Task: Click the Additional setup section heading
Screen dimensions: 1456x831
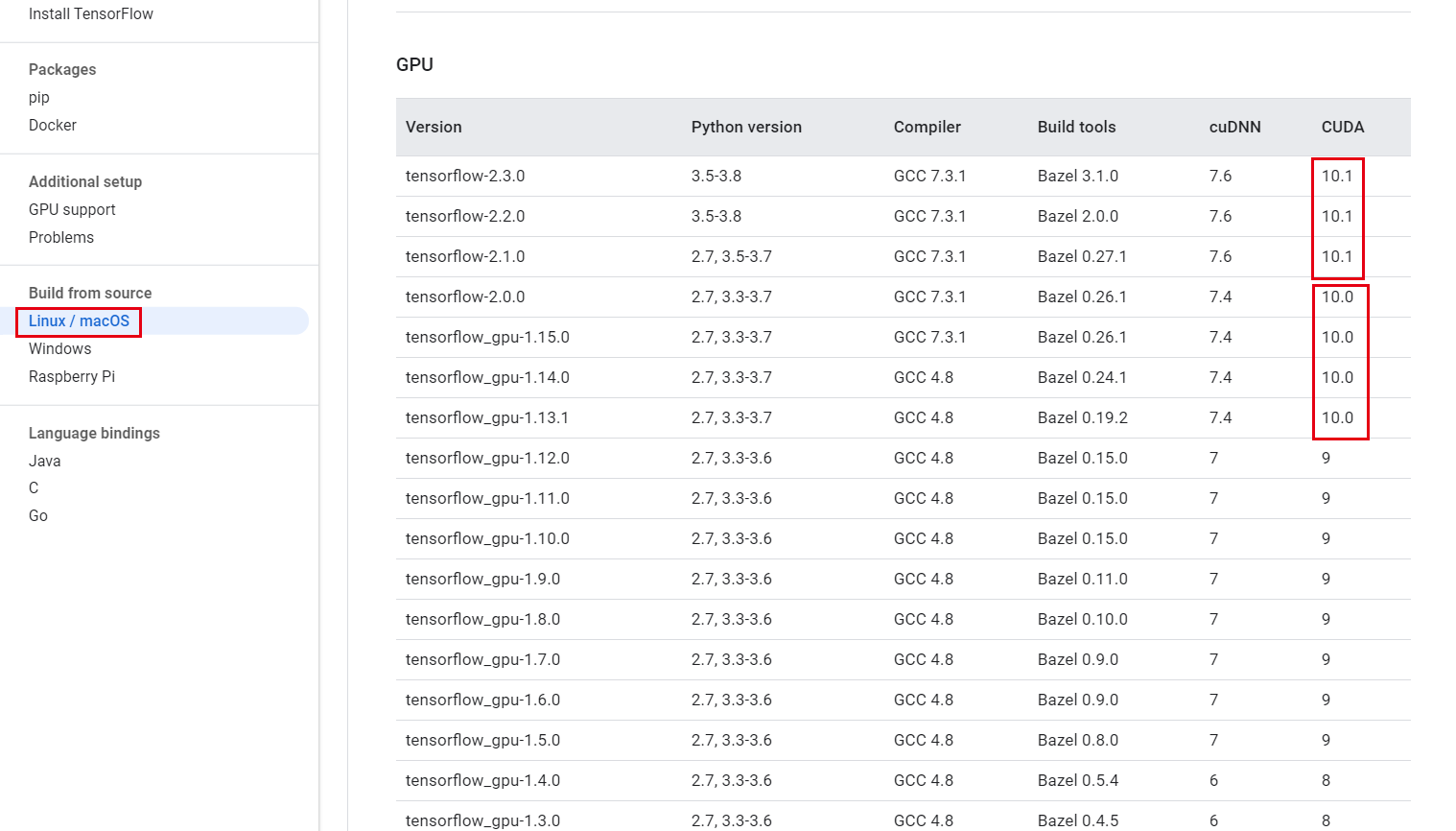Action: pos(85,182)
